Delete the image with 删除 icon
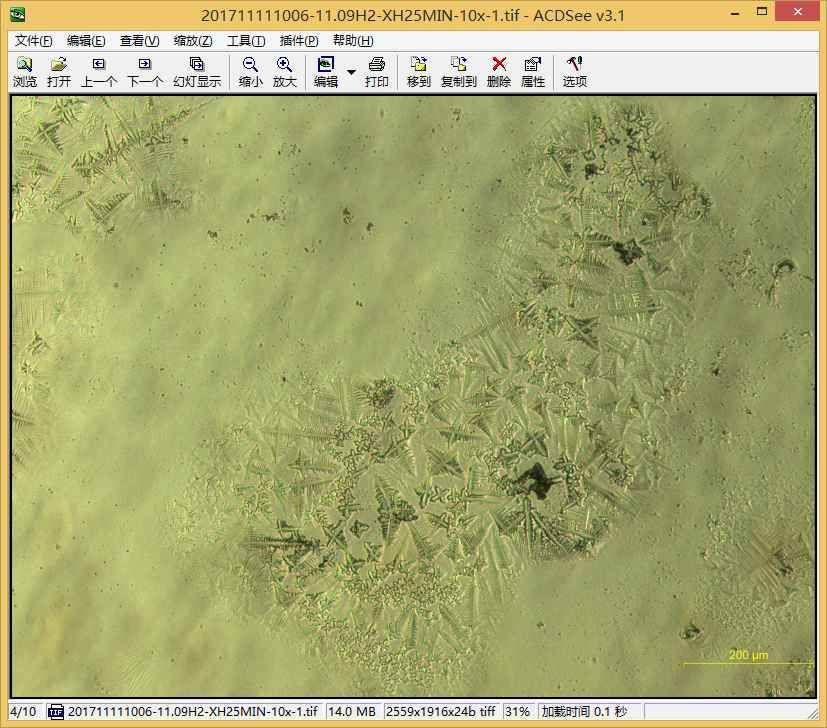This screenshot has width=827, height=728. pyautogui.click(x=498, y=72)
